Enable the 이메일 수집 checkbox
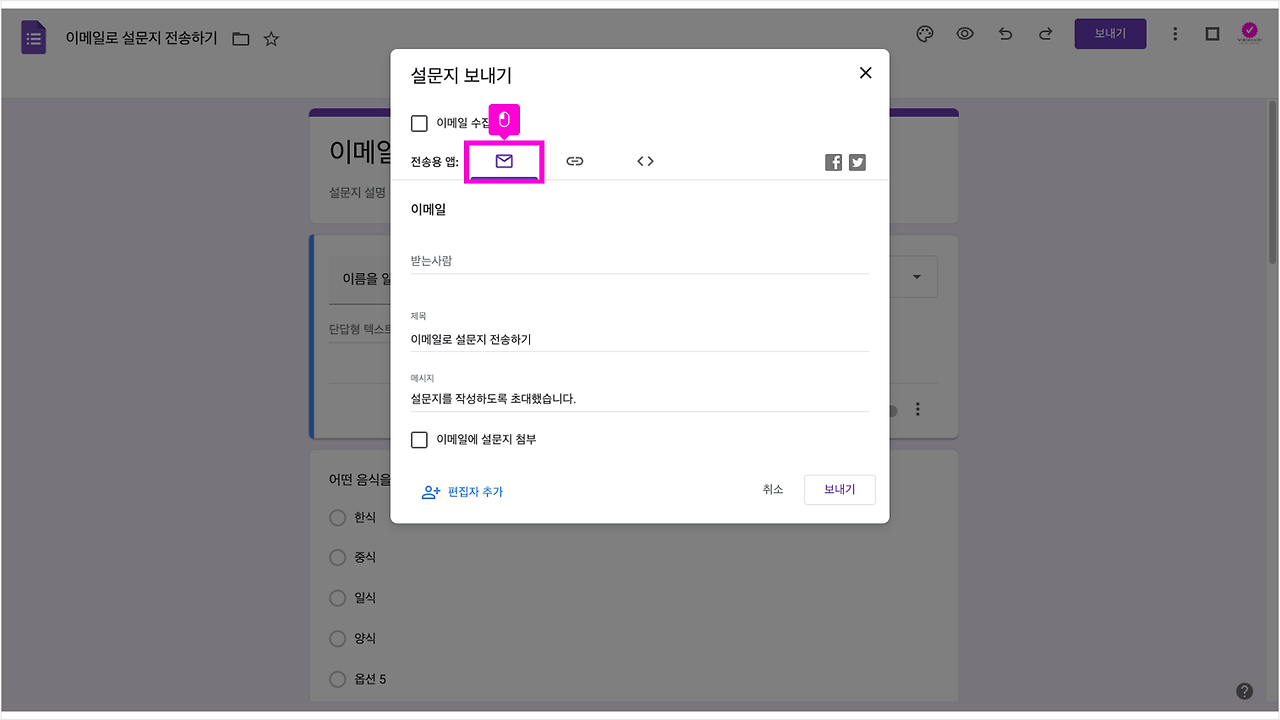The image size is (1280, 720). (x=419, y=123)
